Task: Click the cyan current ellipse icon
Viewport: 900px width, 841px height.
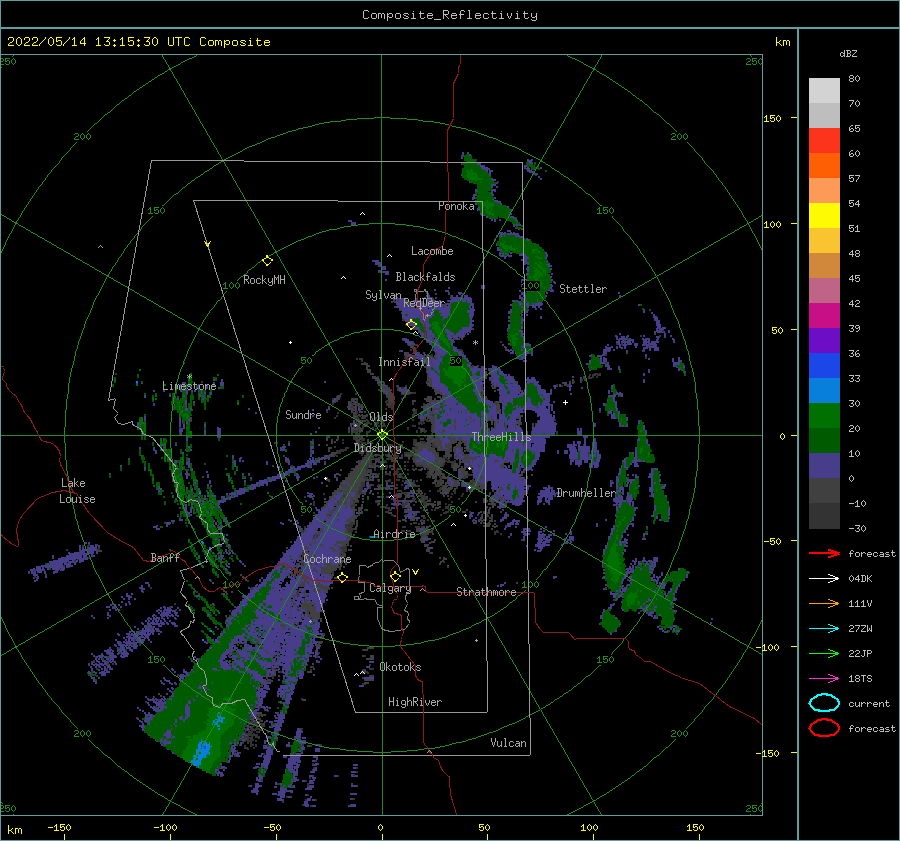Action: tap(824, 703)
